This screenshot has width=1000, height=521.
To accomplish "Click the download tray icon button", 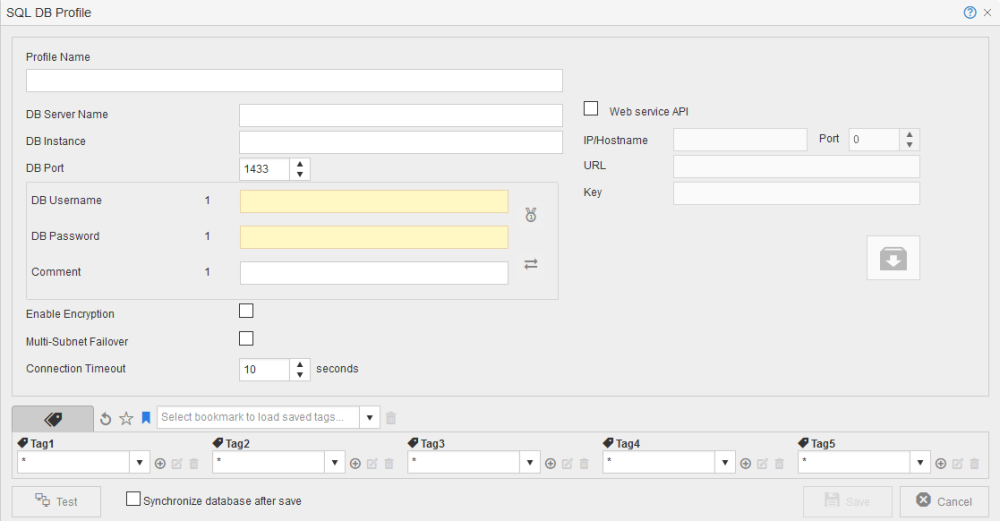I will tap(893, 258).
